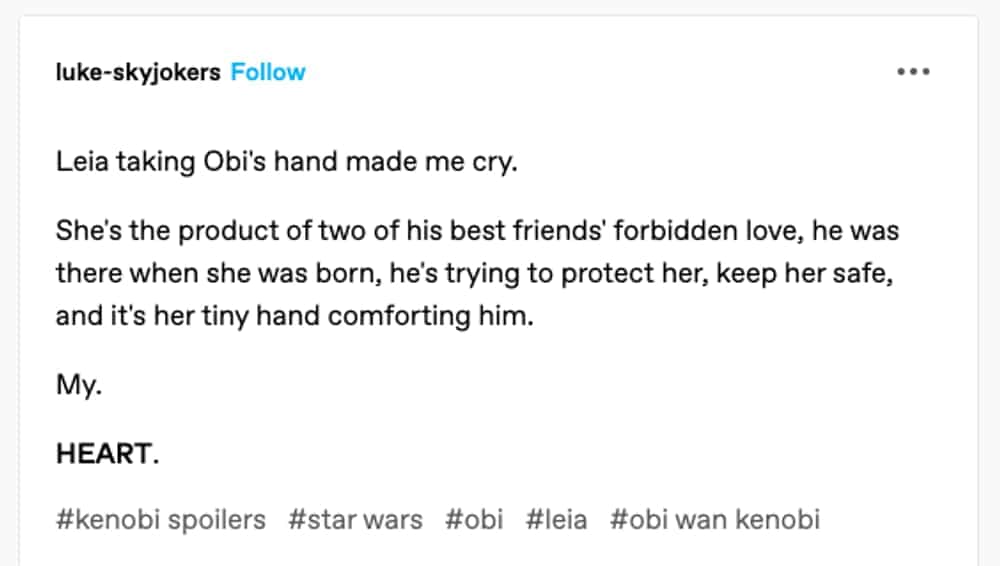Select the short #obi tag
Image resolution: width=1000 pixels, height=566 pixels.
pyautogui.click(x=474, y=520)
